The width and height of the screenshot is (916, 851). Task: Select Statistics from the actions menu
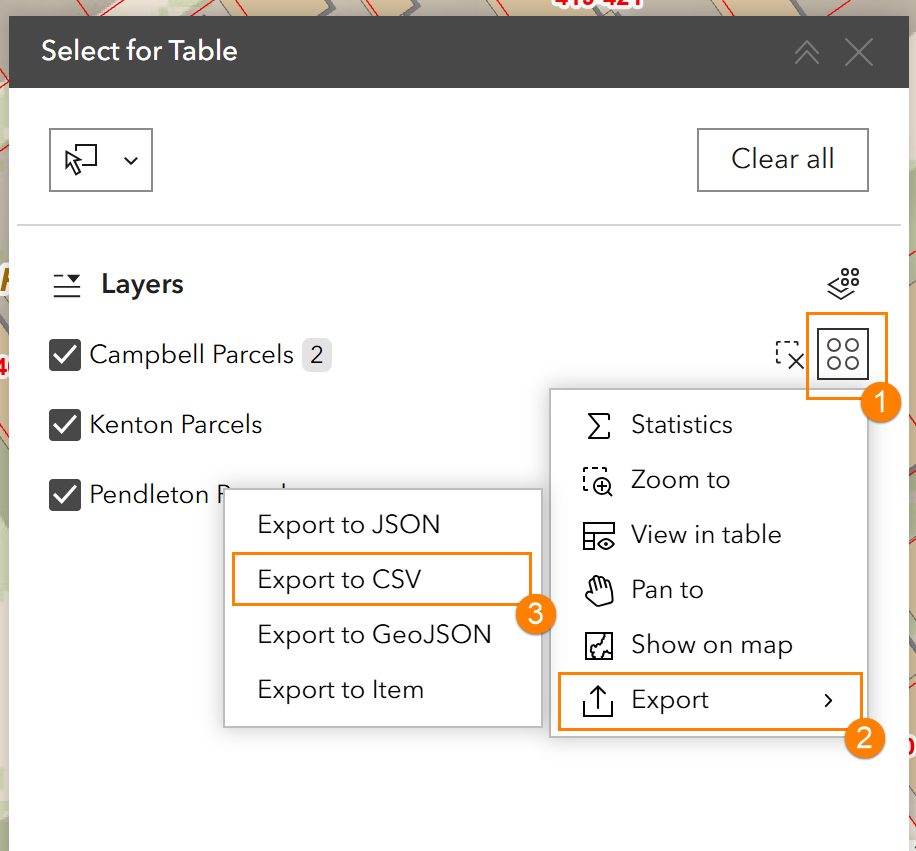[681, 425]
